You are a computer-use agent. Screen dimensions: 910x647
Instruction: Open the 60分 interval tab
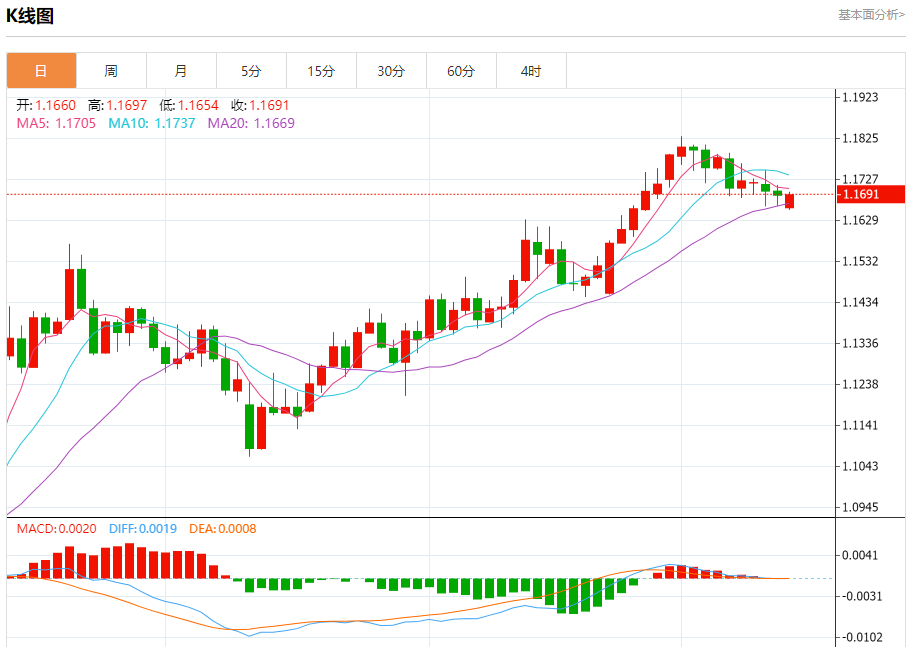461,71
